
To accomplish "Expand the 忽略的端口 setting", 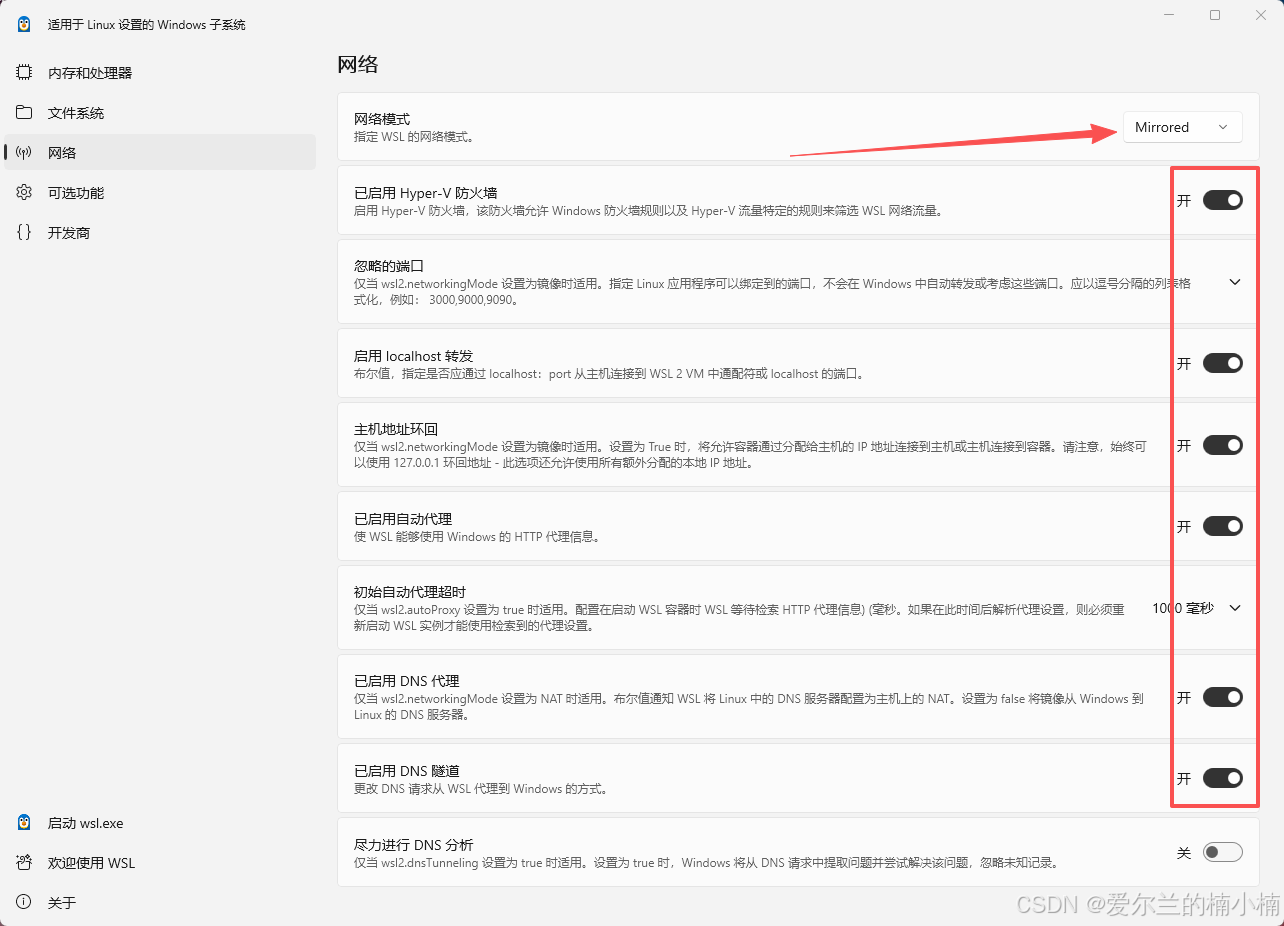I will (x=1235, y=282).
